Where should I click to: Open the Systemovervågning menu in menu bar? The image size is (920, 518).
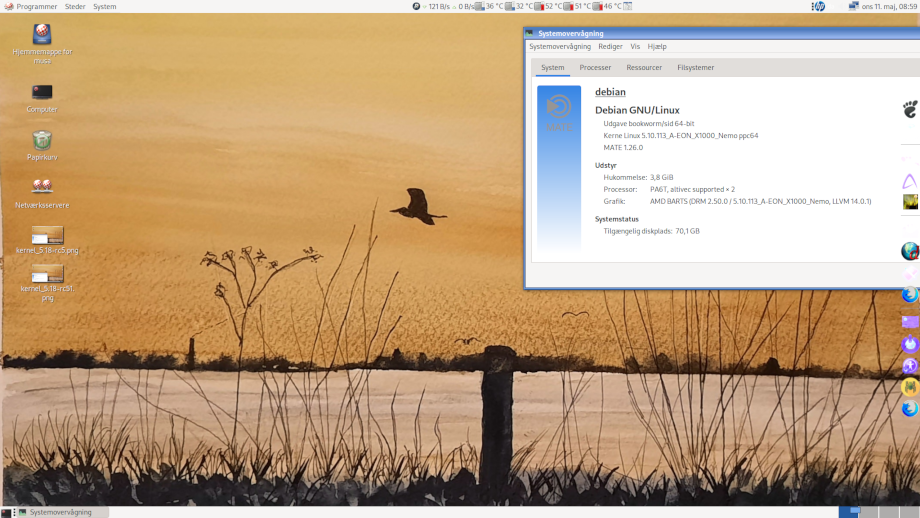[x=560, y=46]
